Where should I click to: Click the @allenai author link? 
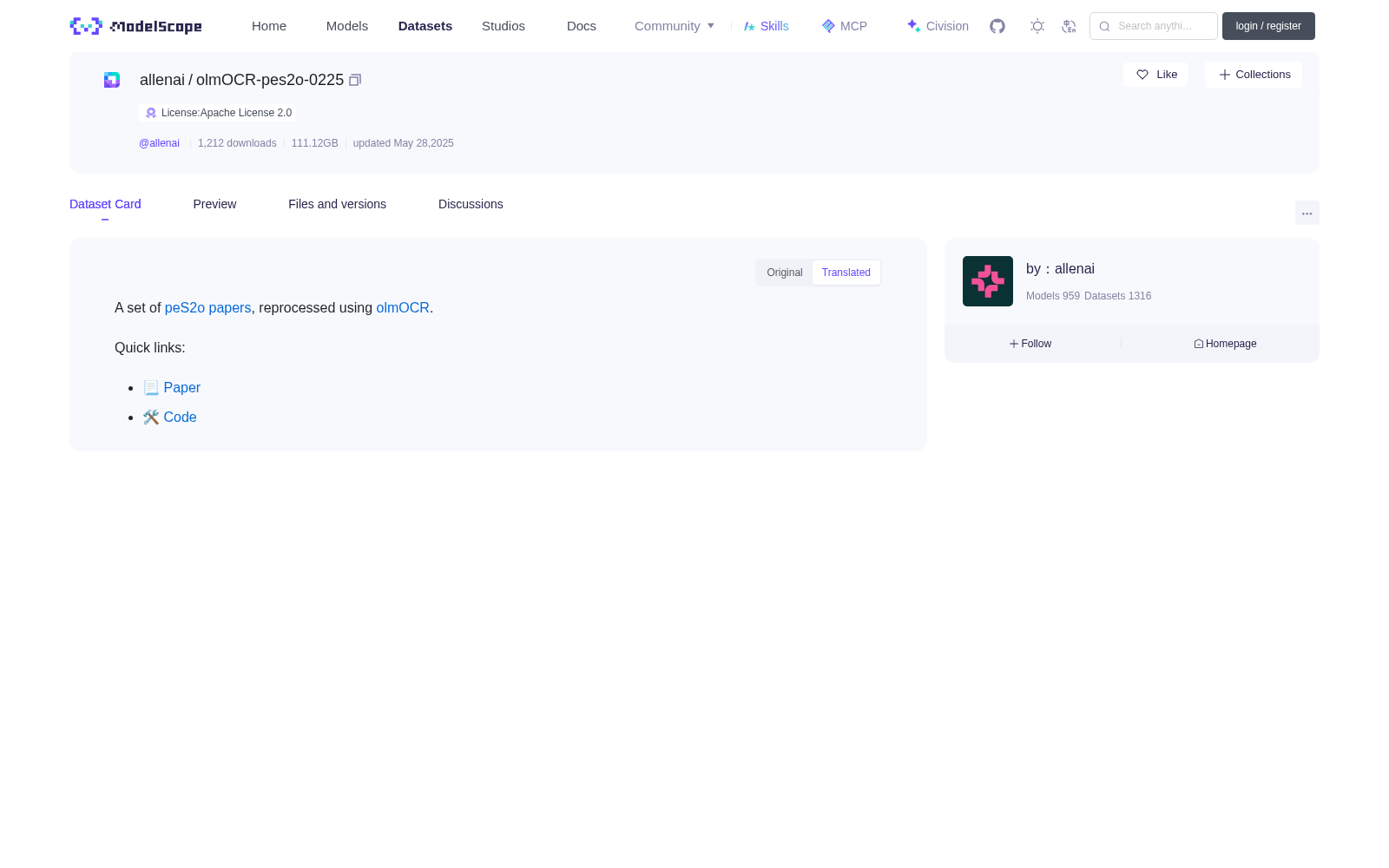click(x=159, y=143)
